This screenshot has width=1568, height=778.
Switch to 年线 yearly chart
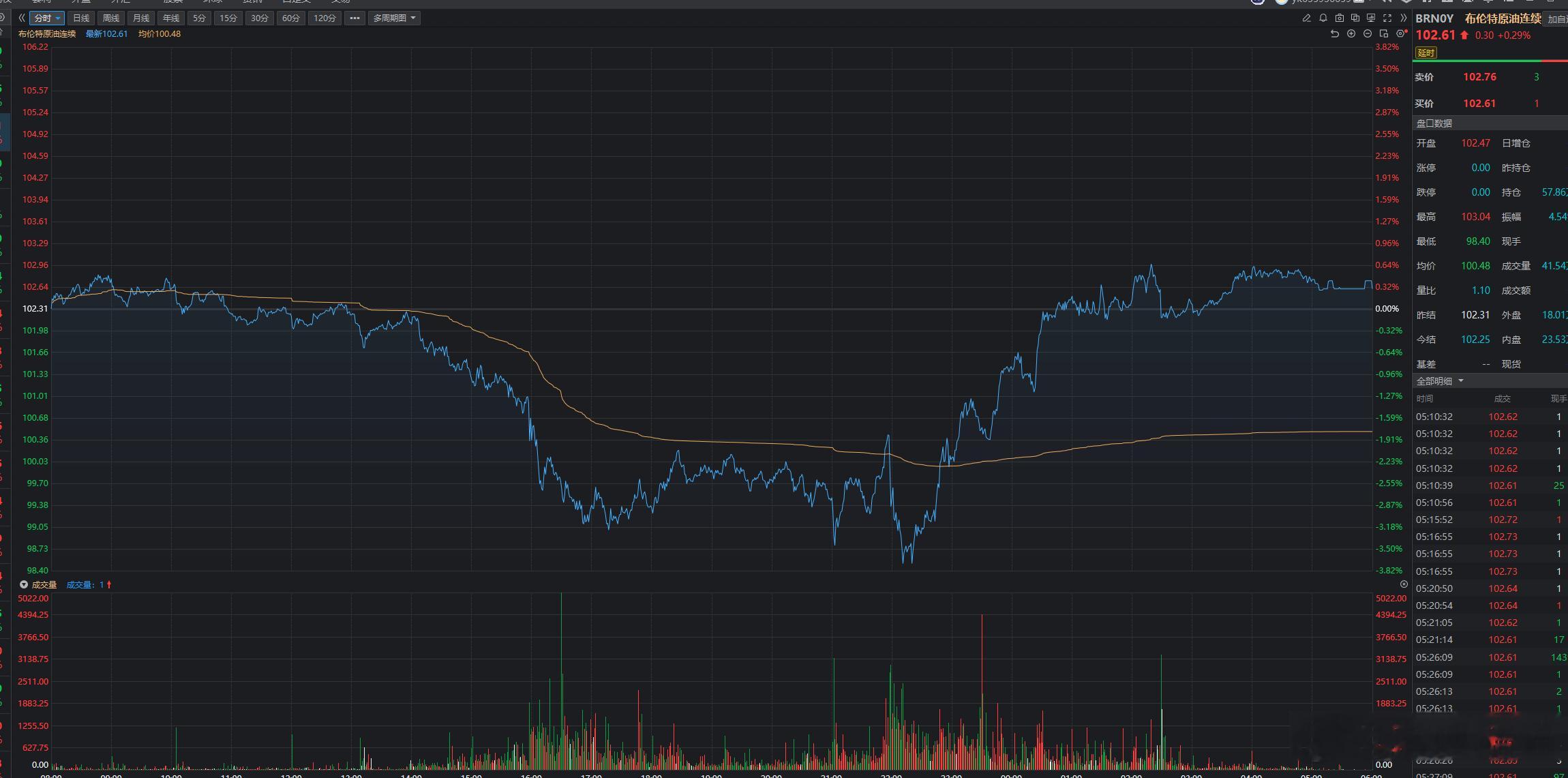click(170, 18)
